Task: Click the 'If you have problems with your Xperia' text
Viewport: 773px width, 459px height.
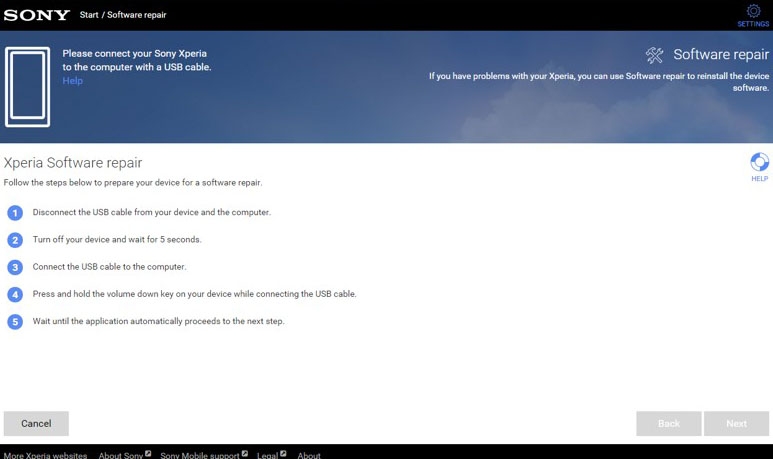Action: pos(598,82)
